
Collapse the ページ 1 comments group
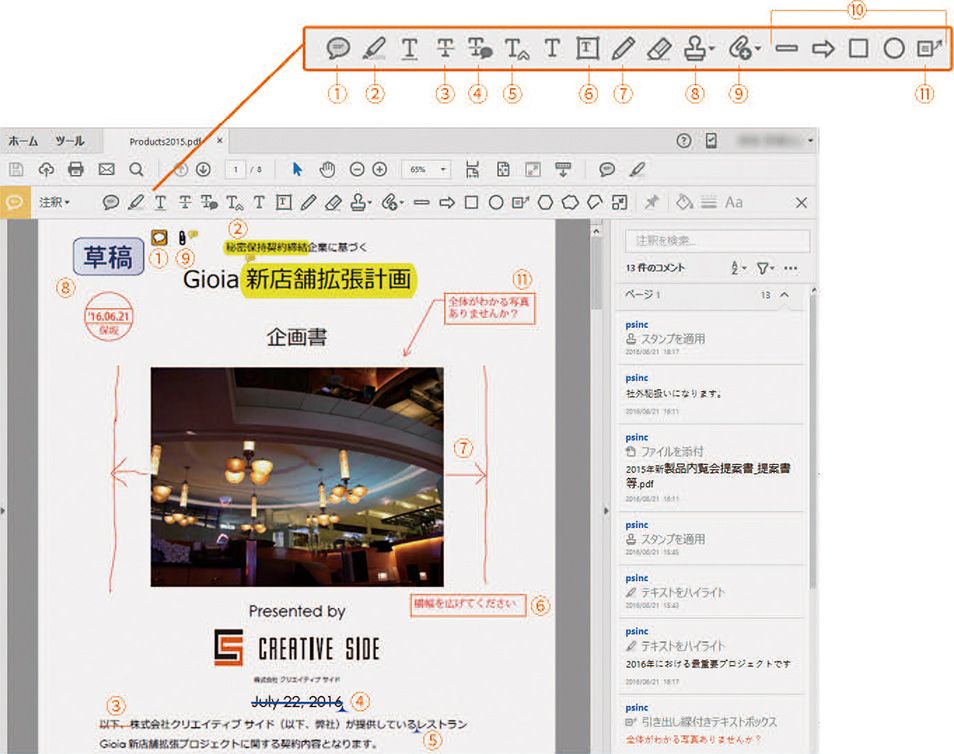coord(785,295)
